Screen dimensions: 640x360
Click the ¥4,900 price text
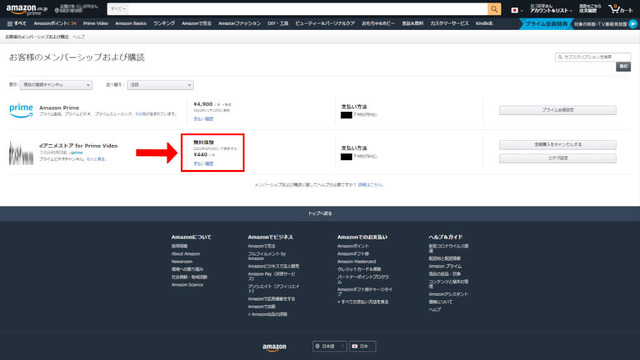coord(203,104)
